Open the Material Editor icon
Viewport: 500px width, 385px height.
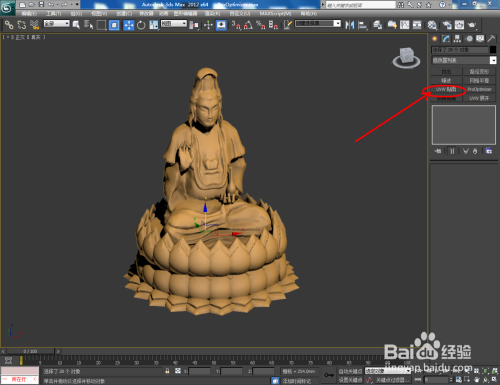[432, 25]
